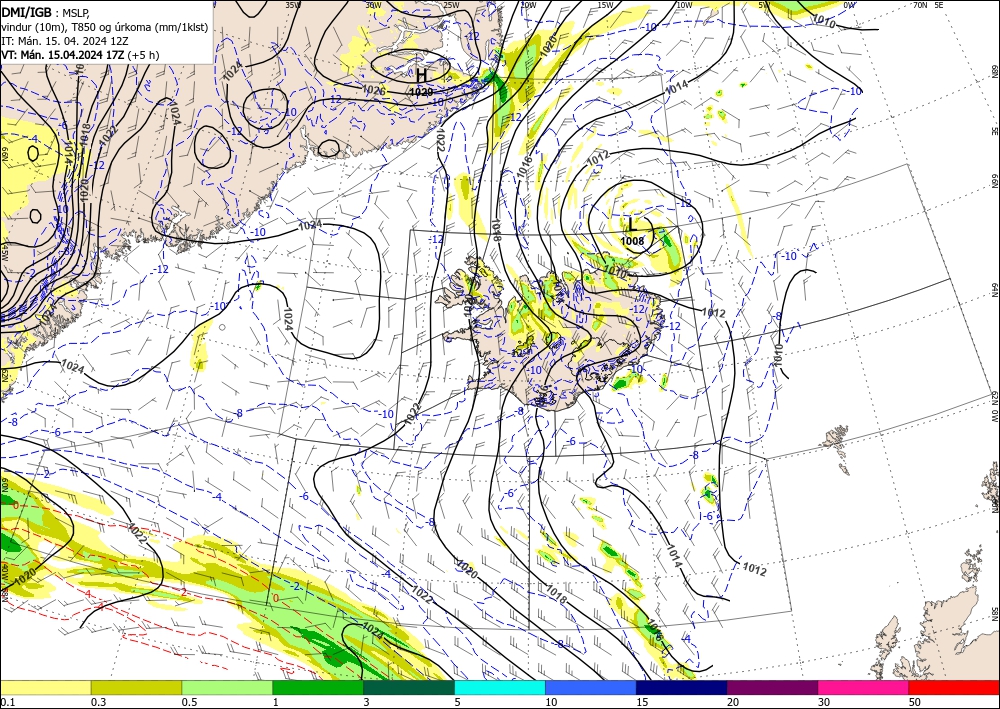Select the dark green 3–5 legend segment
1000x709 pixels.
click(x=409, y=687)
